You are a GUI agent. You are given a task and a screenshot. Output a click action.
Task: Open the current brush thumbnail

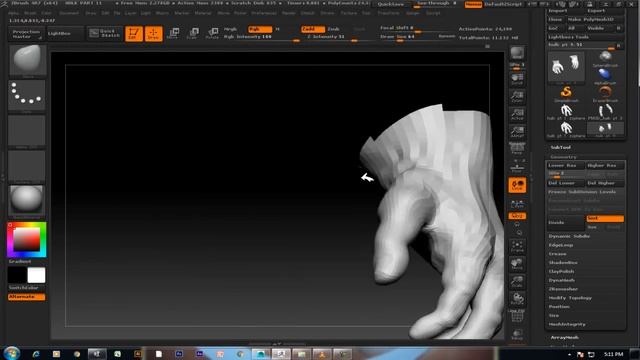27,61
